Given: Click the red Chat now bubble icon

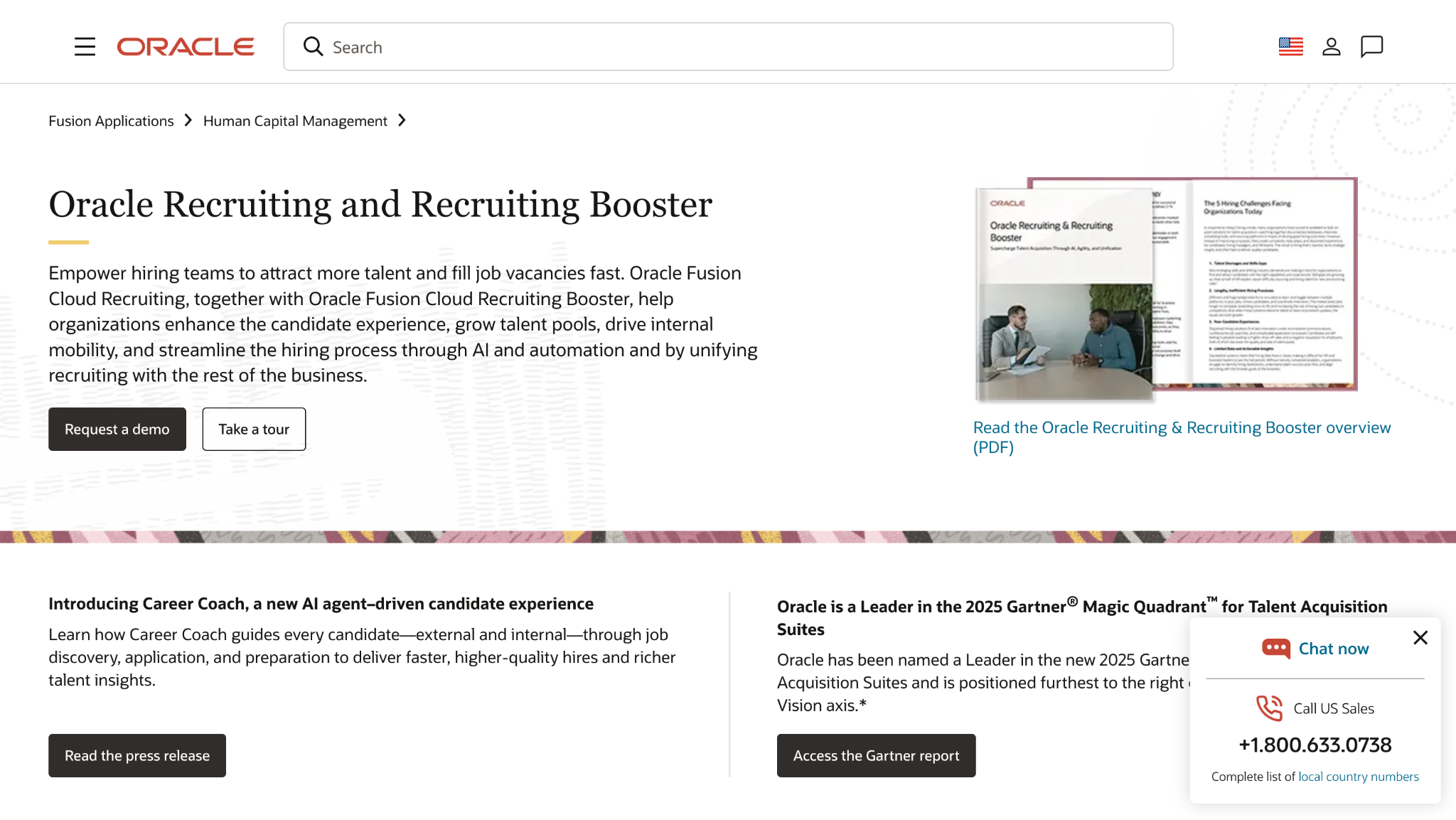Looking at the screenshot, I should coord(1275,649).
